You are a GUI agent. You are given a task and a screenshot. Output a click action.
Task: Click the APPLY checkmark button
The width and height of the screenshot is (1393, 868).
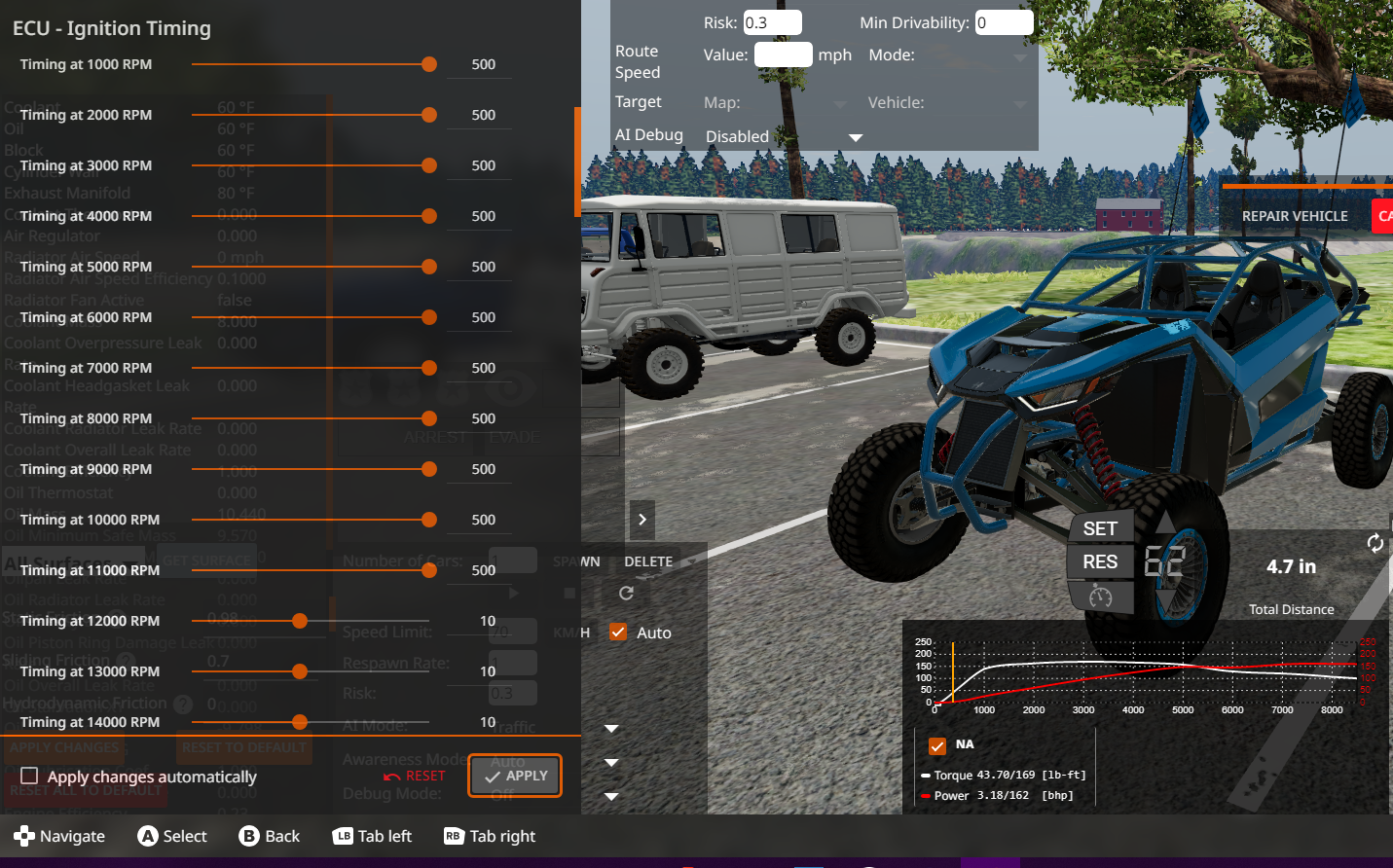point(515,776)
